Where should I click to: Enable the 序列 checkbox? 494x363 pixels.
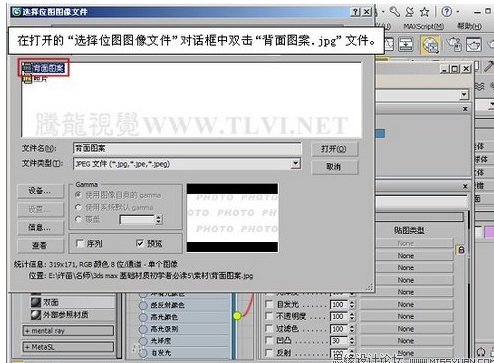[x=80, y=244]
